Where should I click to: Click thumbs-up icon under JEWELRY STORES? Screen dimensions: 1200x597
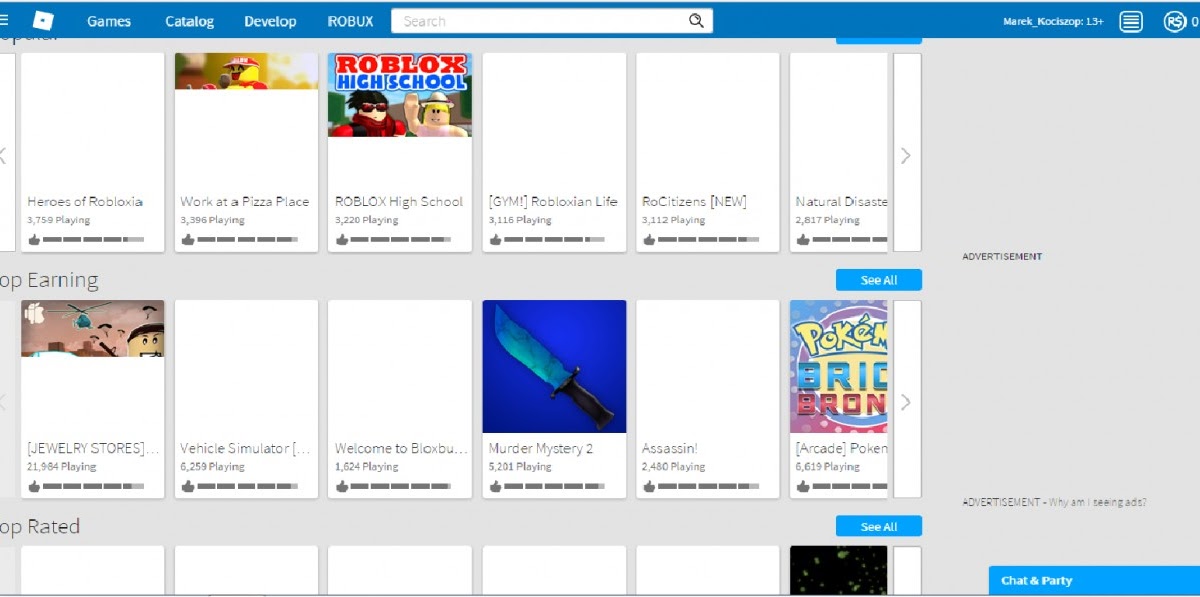[x=34, y=487]
